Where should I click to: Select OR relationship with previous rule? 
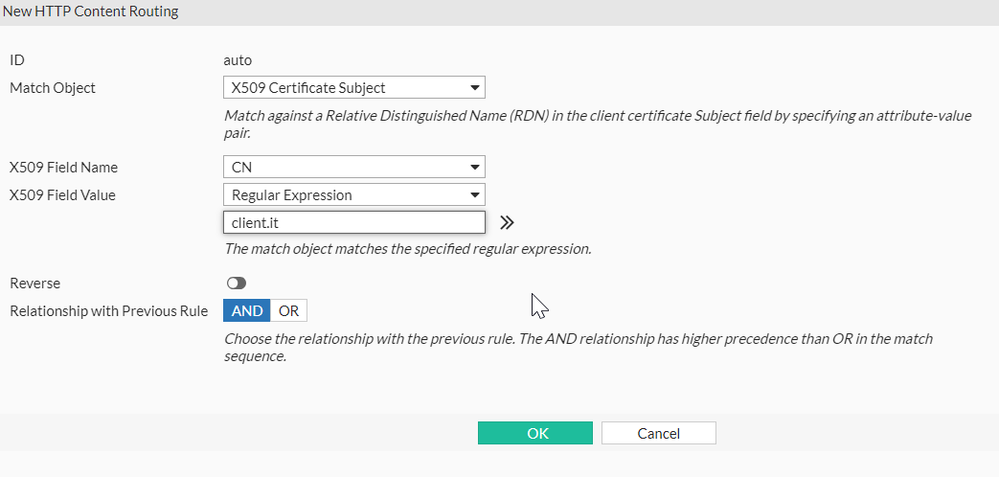289,311
